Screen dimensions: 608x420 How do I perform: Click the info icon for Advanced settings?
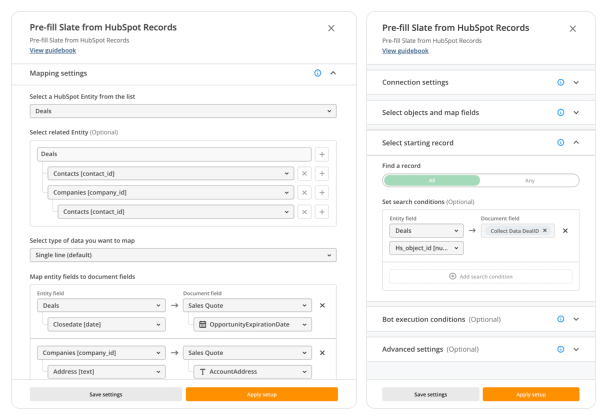coord(561,349)
